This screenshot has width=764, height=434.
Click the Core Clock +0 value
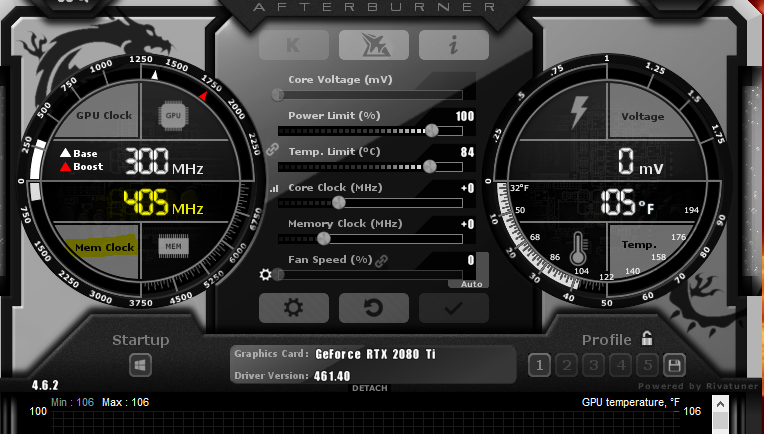pos(468,188)
